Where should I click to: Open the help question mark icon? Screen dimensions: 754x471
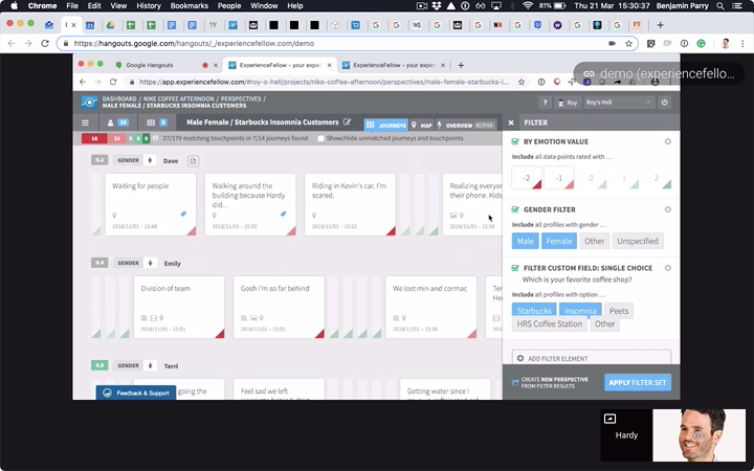[545, 102]
